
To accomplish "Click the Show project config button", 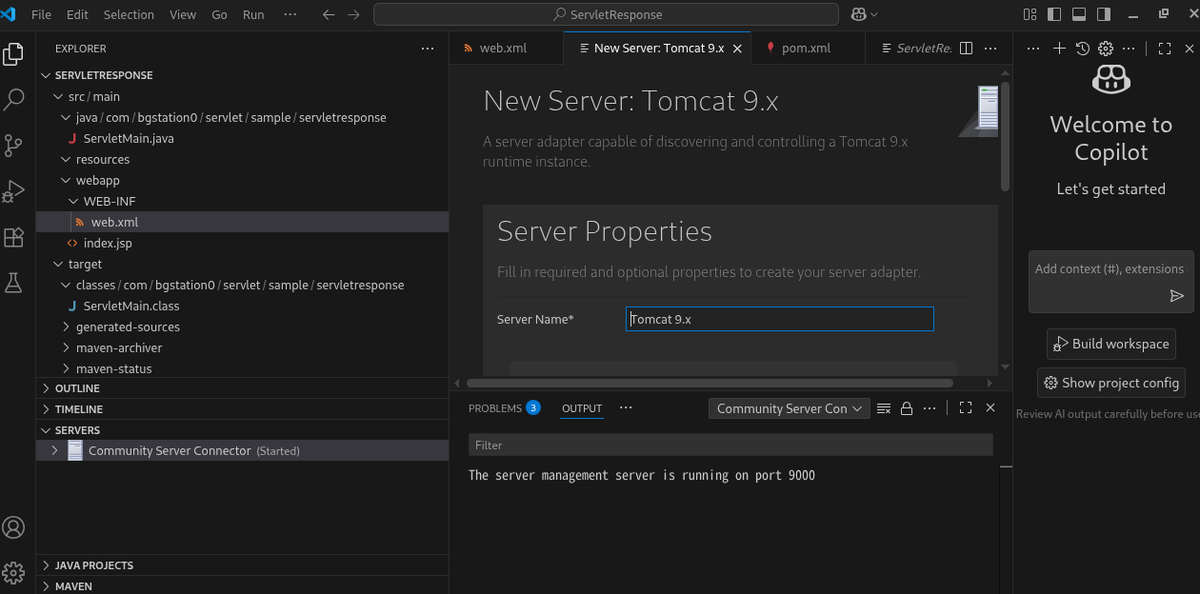I will click(x=1111, y=382).
